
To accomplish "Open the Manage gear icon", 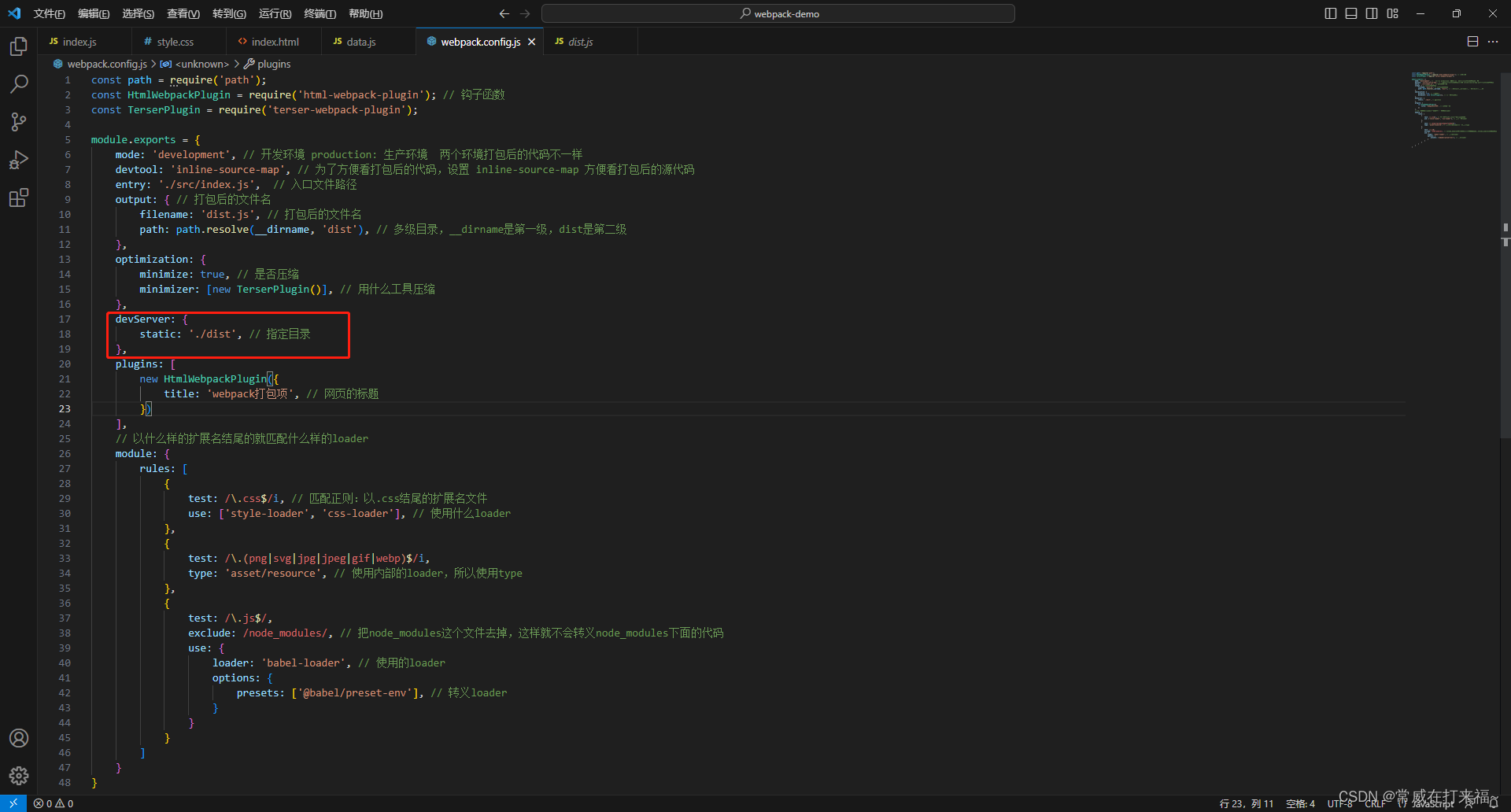I will pos(19,776).
